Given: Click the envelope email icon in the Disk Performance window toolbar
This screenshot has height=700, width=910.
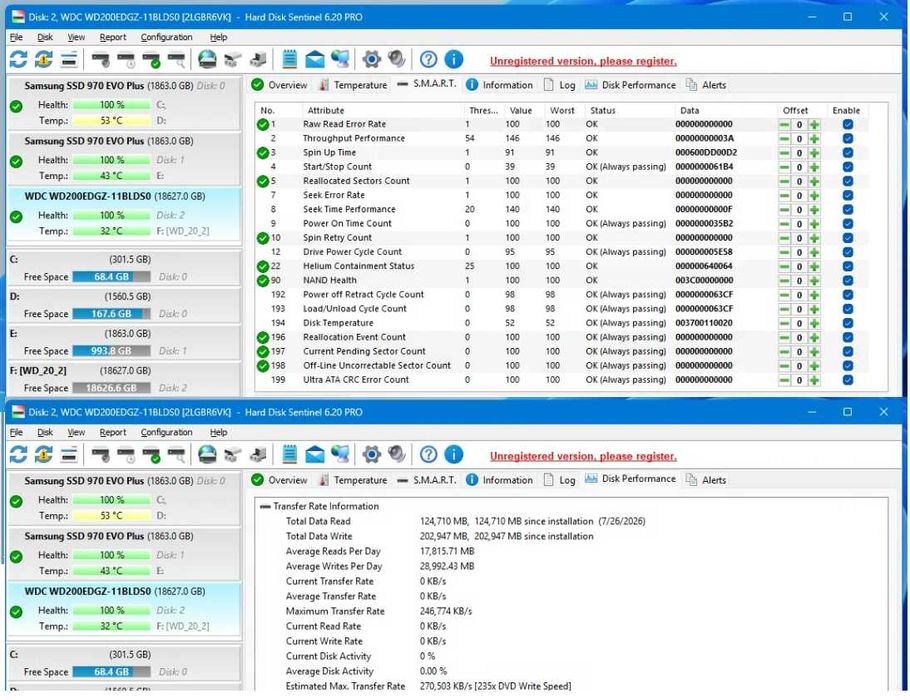Looking at the screenshot, I should [x=315, y=454].
